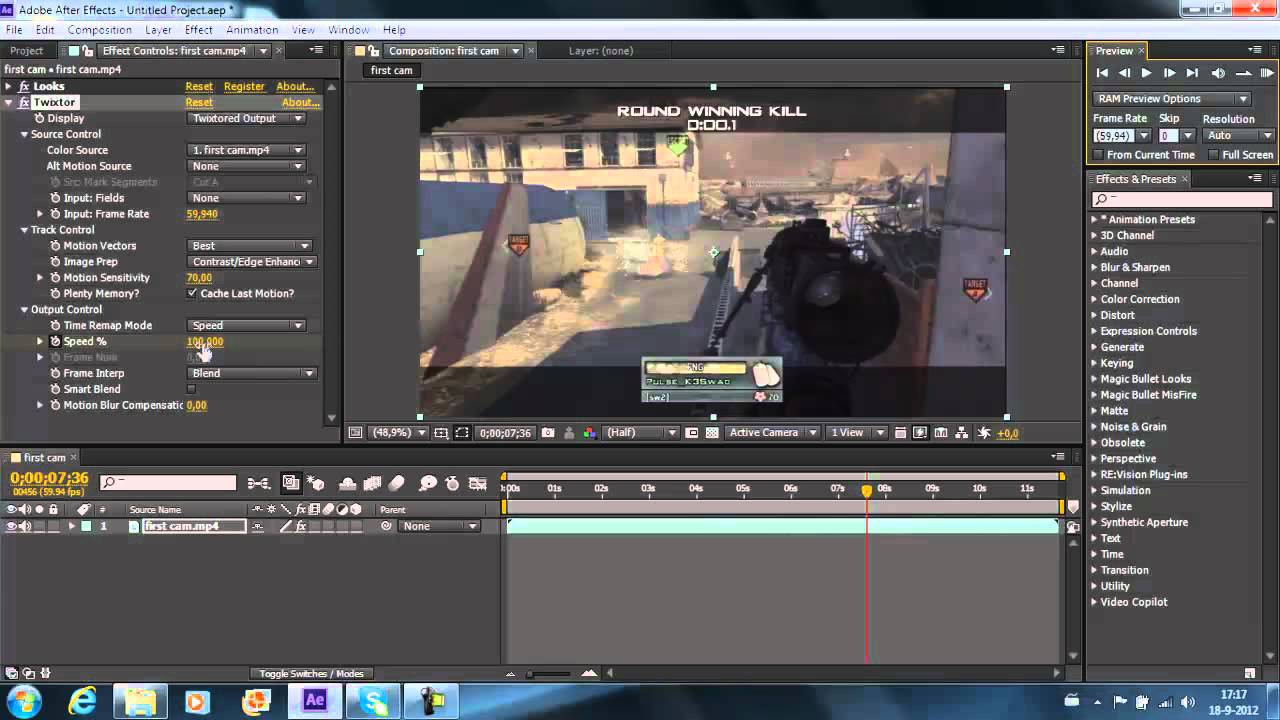Viewport: 1280px width, 720px height.
Task: Toggle Mask and Shape Path Visibility
Action: [462, 433]
